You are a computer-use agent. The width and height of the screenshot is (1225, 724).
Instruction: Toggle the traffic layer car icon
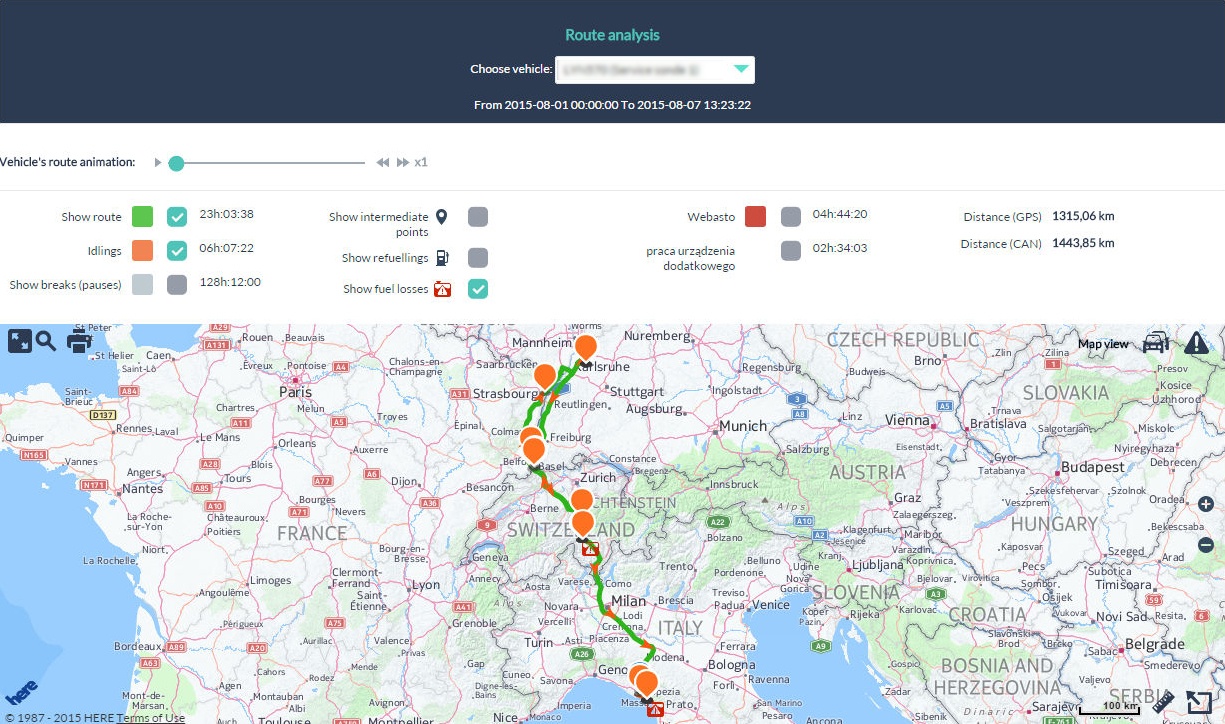(x=1156, y=343)
